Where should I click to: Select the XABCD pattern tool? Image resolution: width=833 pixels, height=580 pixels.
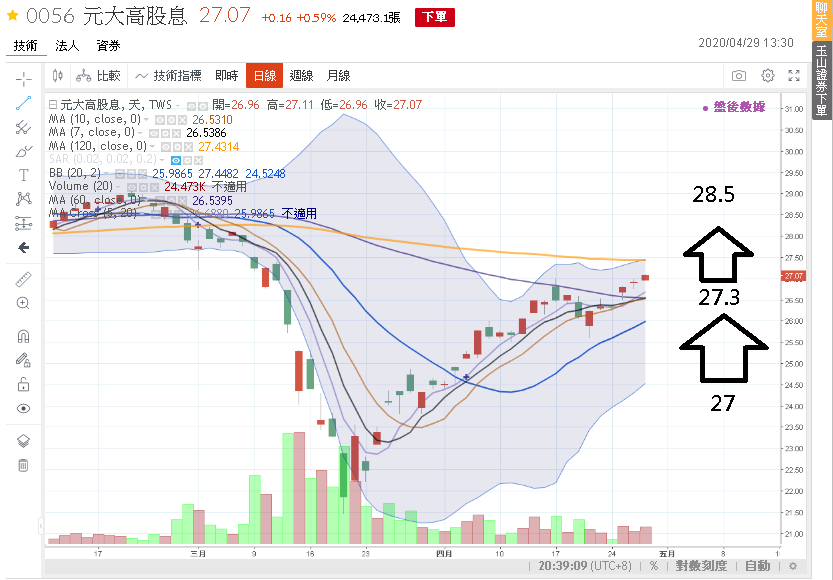pyautogui.click(x=23, y=199)
